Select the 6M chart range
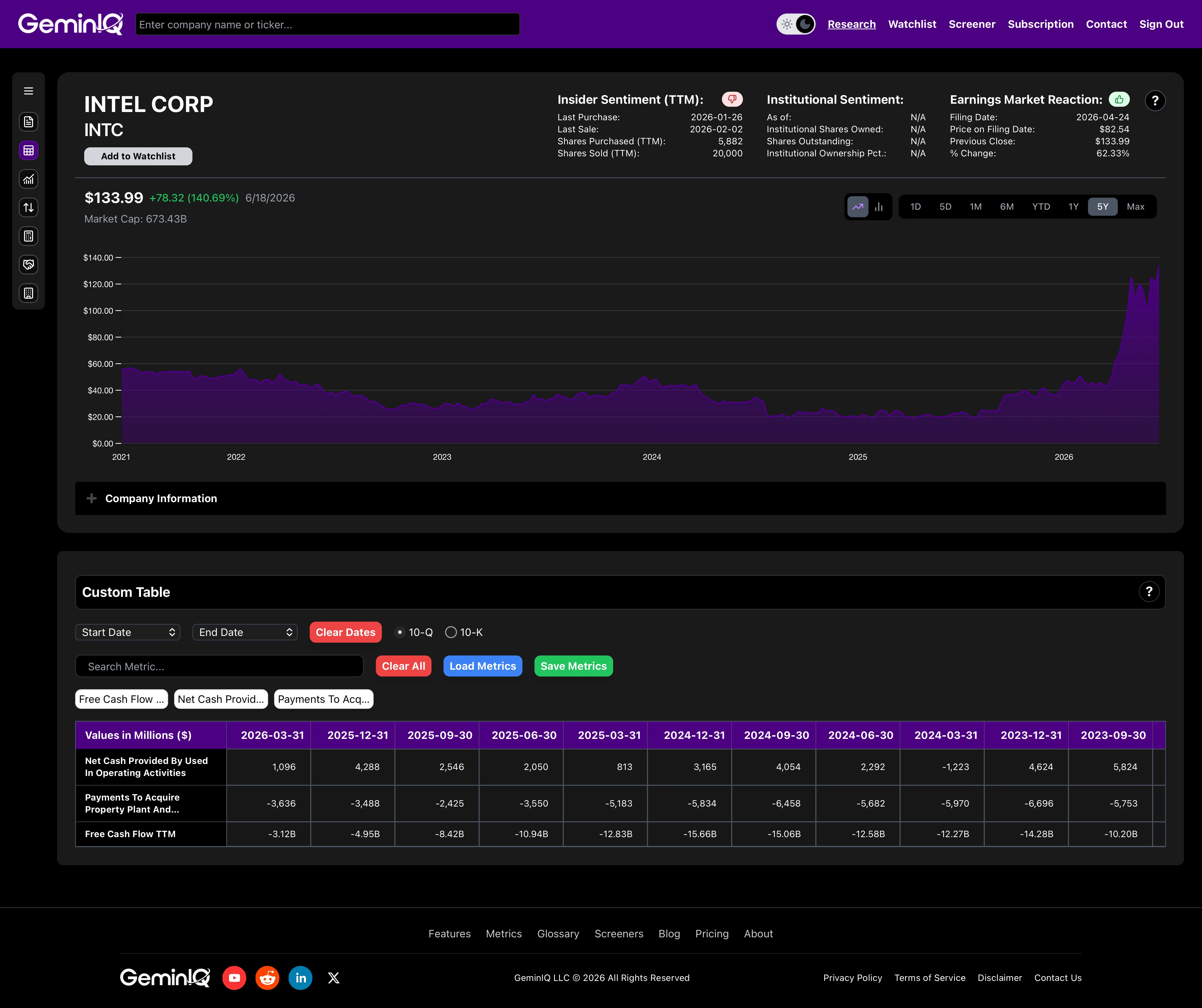1202x1008 pixels. [1007, 207]
